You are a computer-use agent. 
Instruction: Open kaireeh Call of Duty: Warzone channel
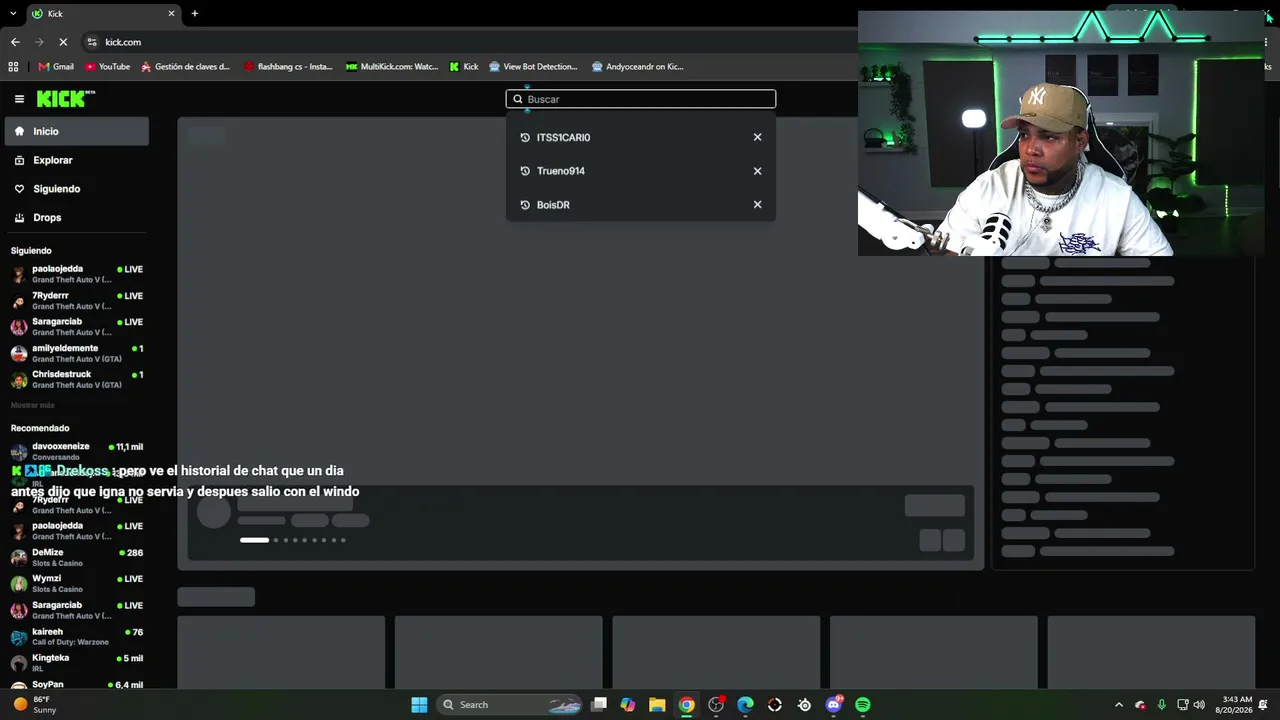[77, 637]
